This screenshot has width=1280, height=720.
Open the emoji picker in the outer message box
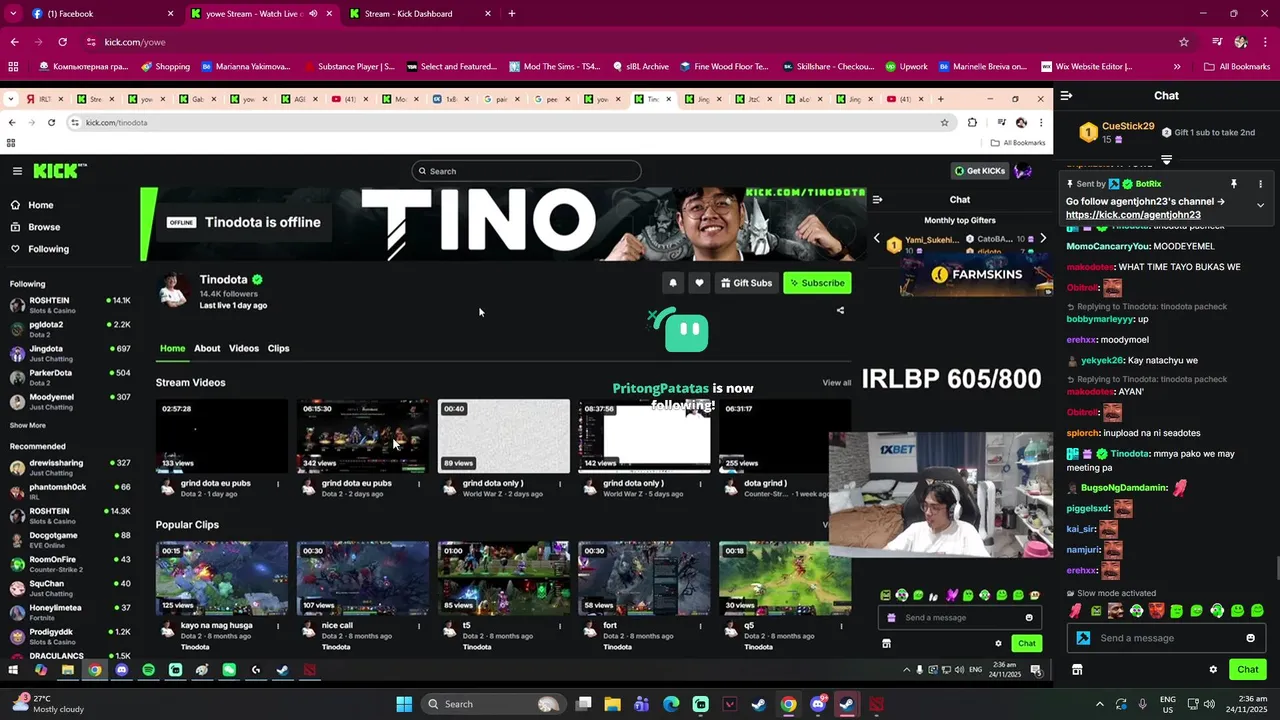[1250, 638]
